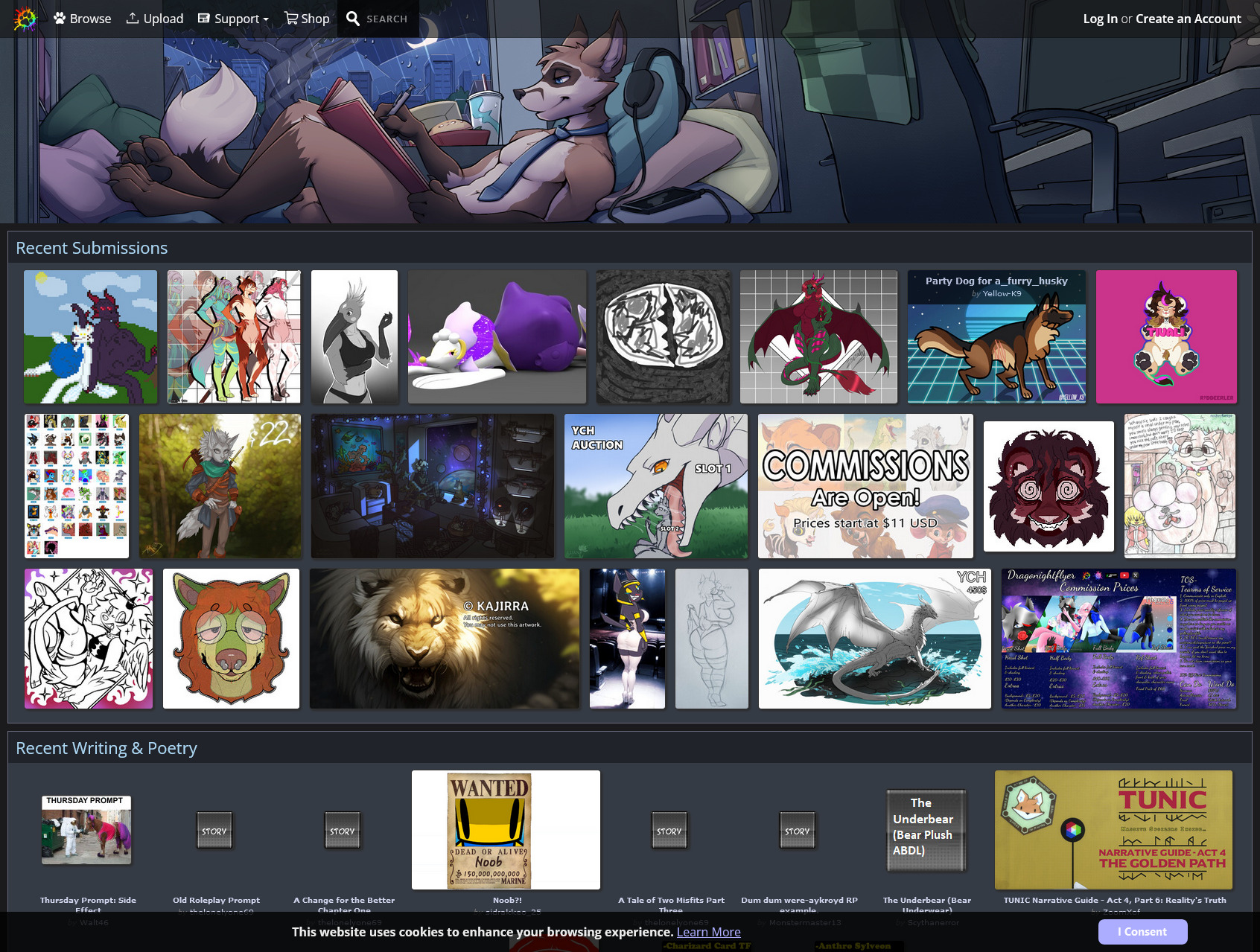Open the YCH Auction dragon thumbnail
This screenshot has width=1260, height=952.
click(656, 486)
